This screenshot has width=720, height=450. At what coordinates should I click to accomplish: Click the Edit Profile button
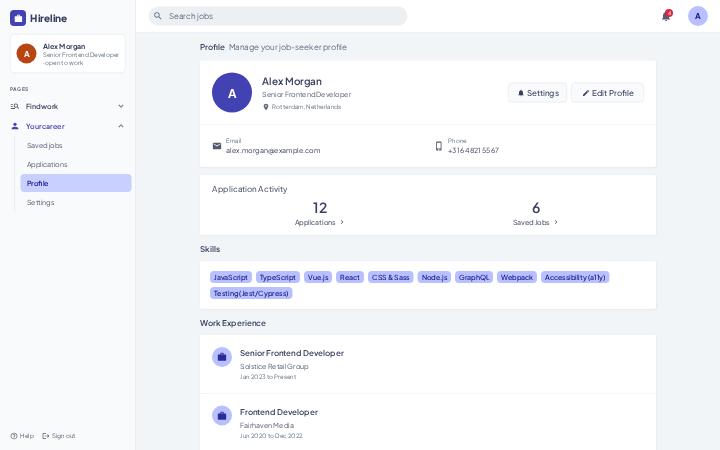(x=608, y=93)
